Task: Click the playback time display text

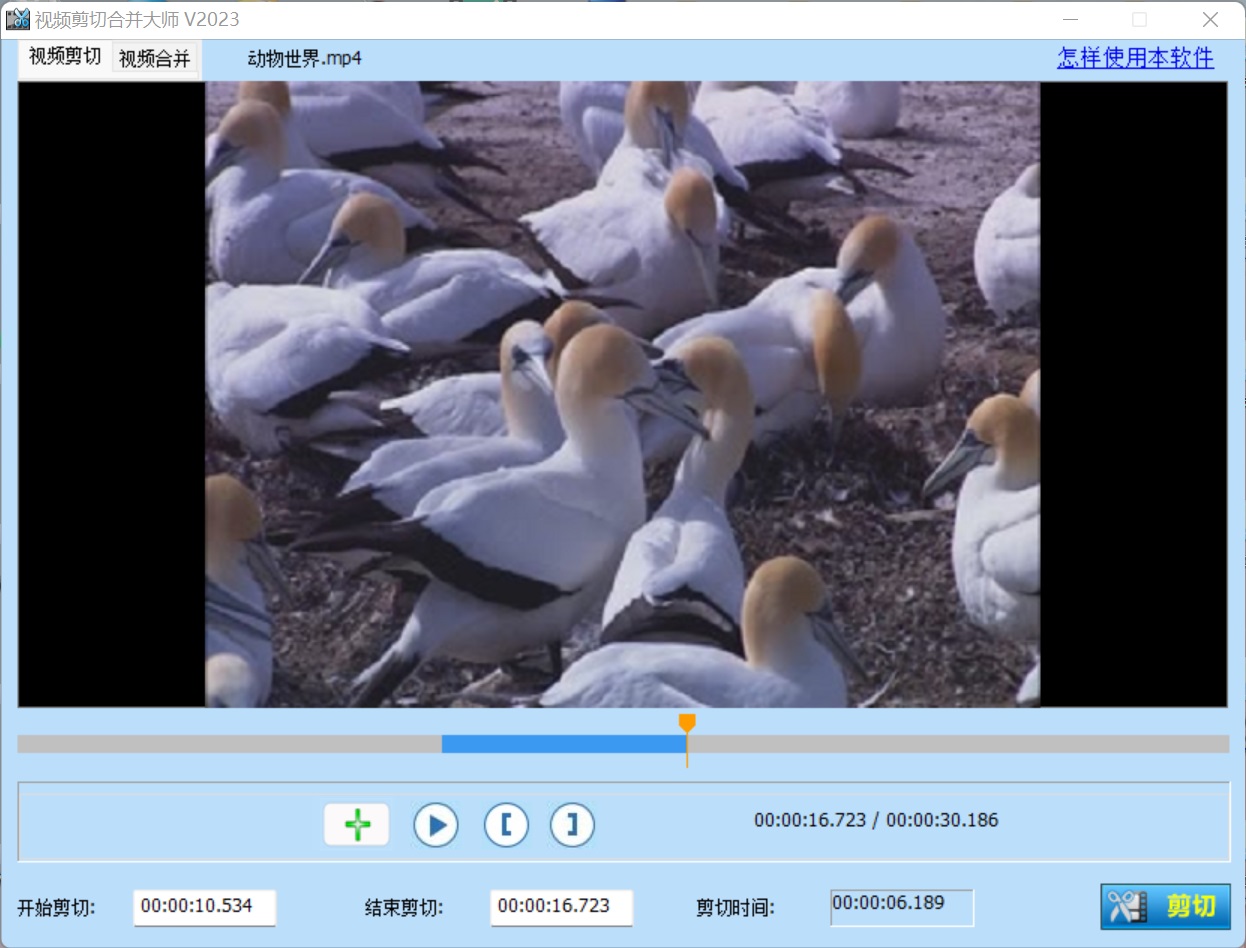Action: click(874, 820)
